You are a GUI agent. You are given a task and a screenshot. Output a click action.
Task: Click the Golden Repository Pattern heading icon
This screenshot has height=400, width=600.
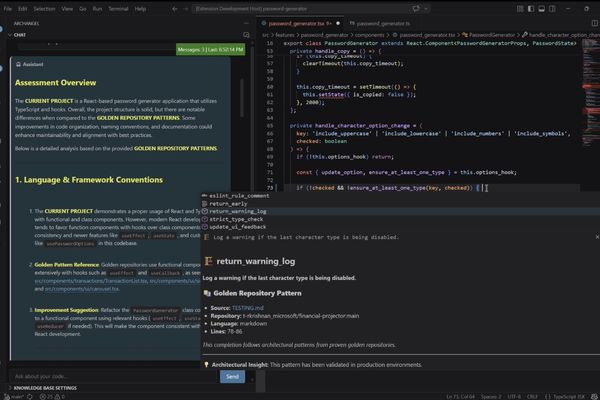tap(207, 293)
